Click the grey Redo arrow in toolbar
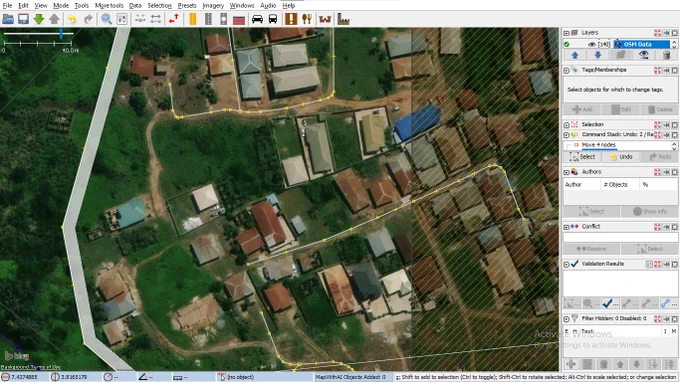This screenshot has height=382, width=680. pyautogui.click(x=88, y=19)
